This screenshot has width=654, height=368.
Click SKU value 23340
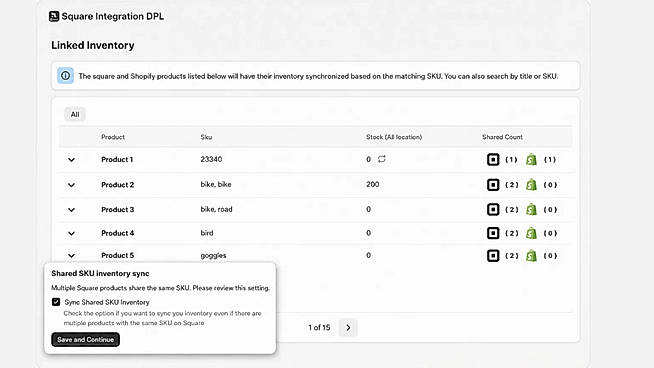pyautogui.click(x=211, y=159)
